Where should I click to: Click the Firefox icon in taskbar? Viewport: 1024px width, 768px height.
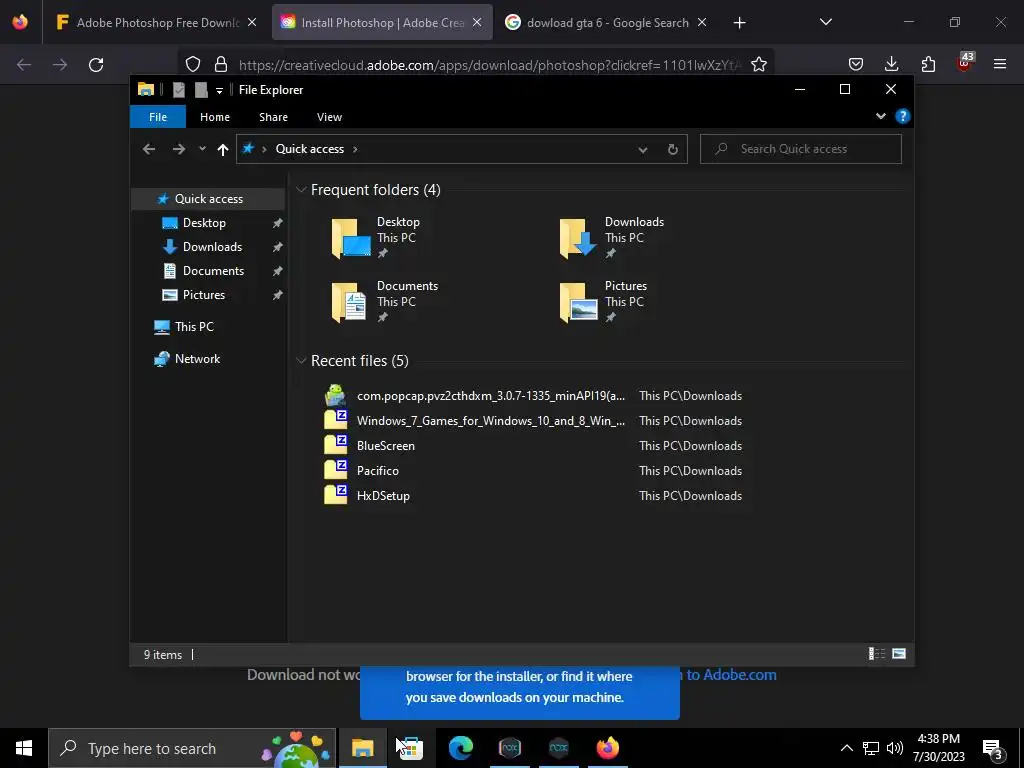tap(607, 748)
